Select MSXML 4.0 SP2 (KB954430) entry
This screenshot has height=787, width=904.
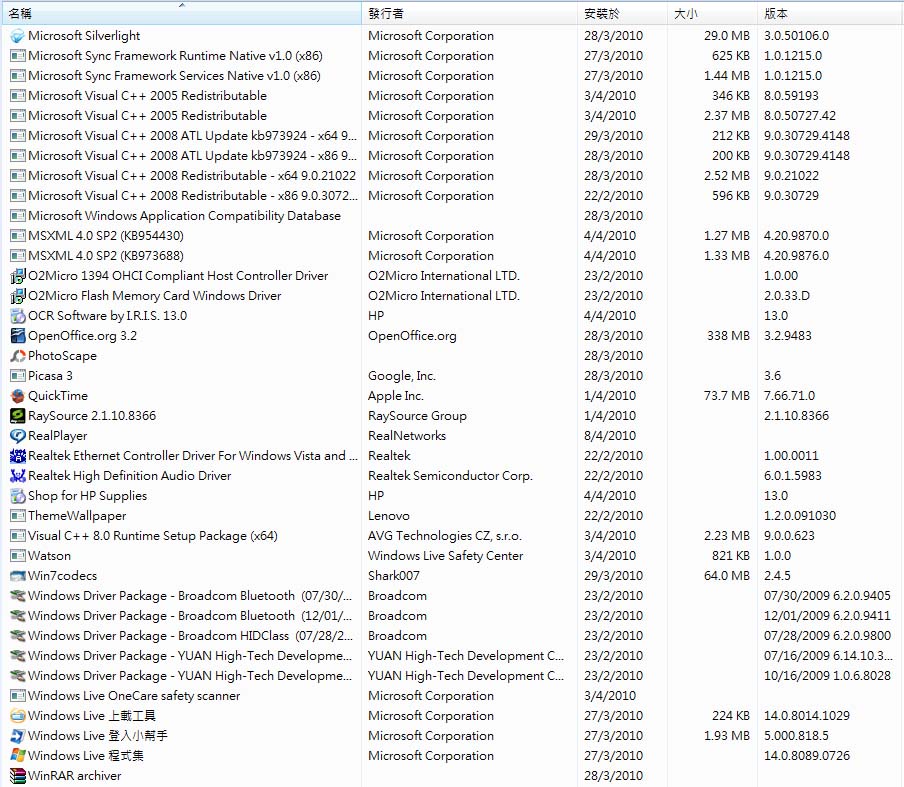click(x=105, y=236)
